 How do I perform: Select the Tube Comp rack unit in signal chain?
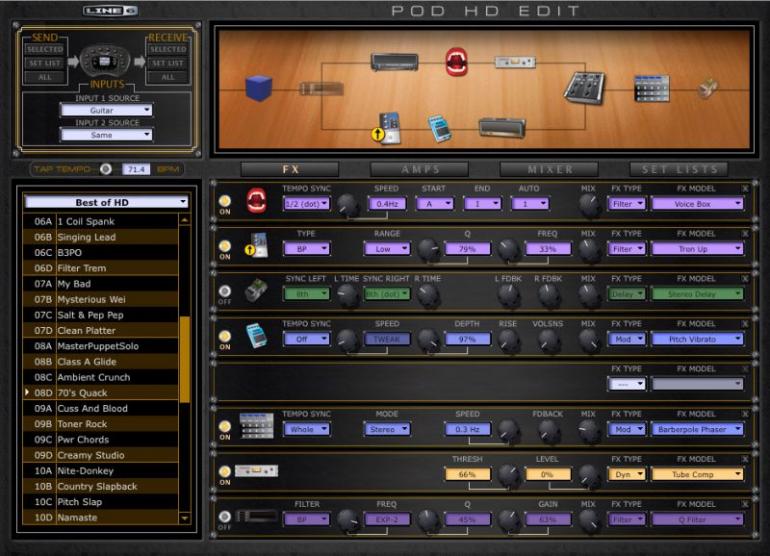tap(515, 62)
